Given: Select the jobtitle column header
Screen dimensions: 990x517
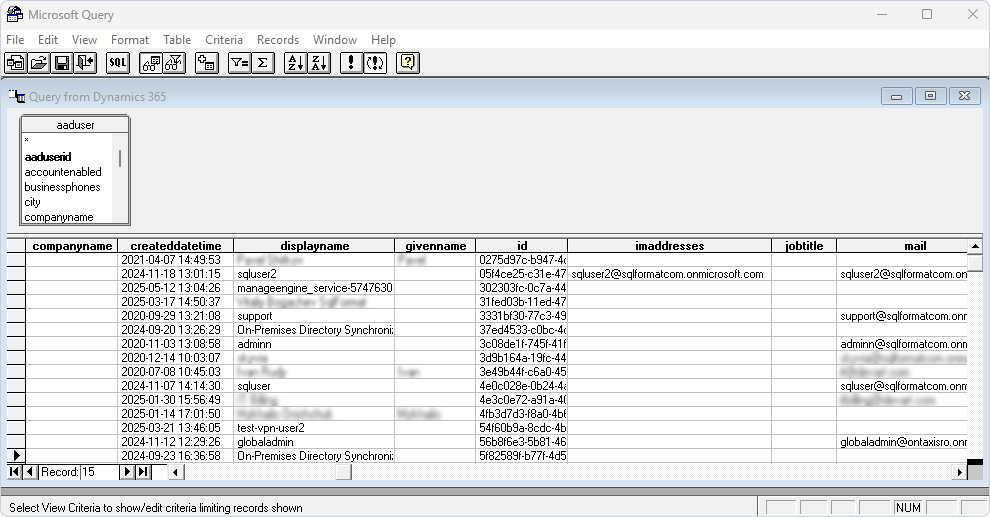Looking at the screenshot, I should (804, 246).
